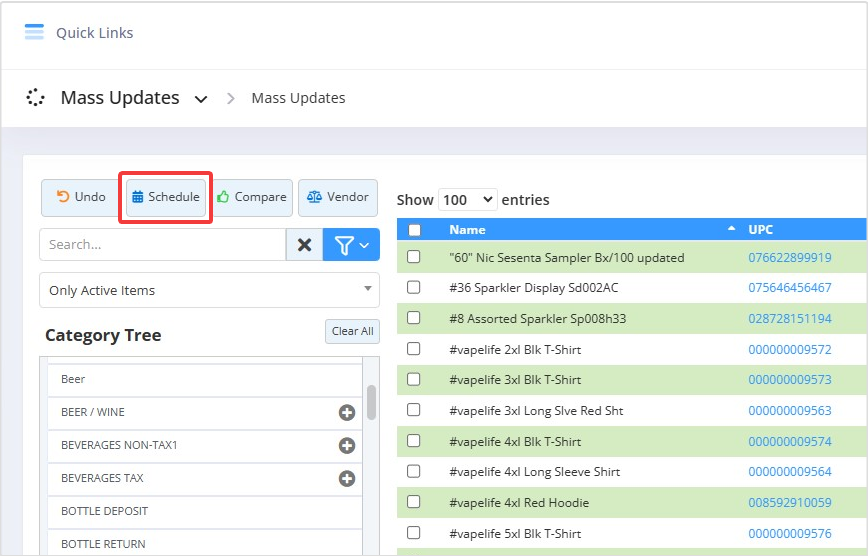868x556 pixels.
Task: Toggle the select-all checkbox in header
Action: point(414,230)
